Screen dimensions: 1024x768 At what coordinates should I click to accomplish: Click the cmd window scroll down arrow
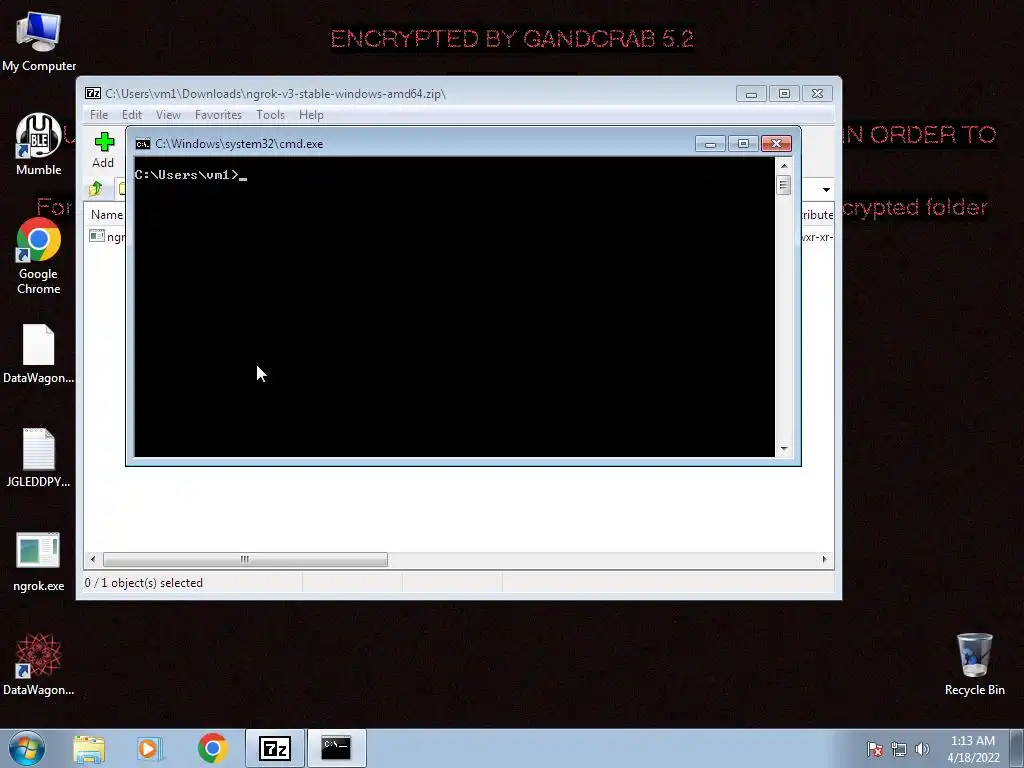(784, 449)
